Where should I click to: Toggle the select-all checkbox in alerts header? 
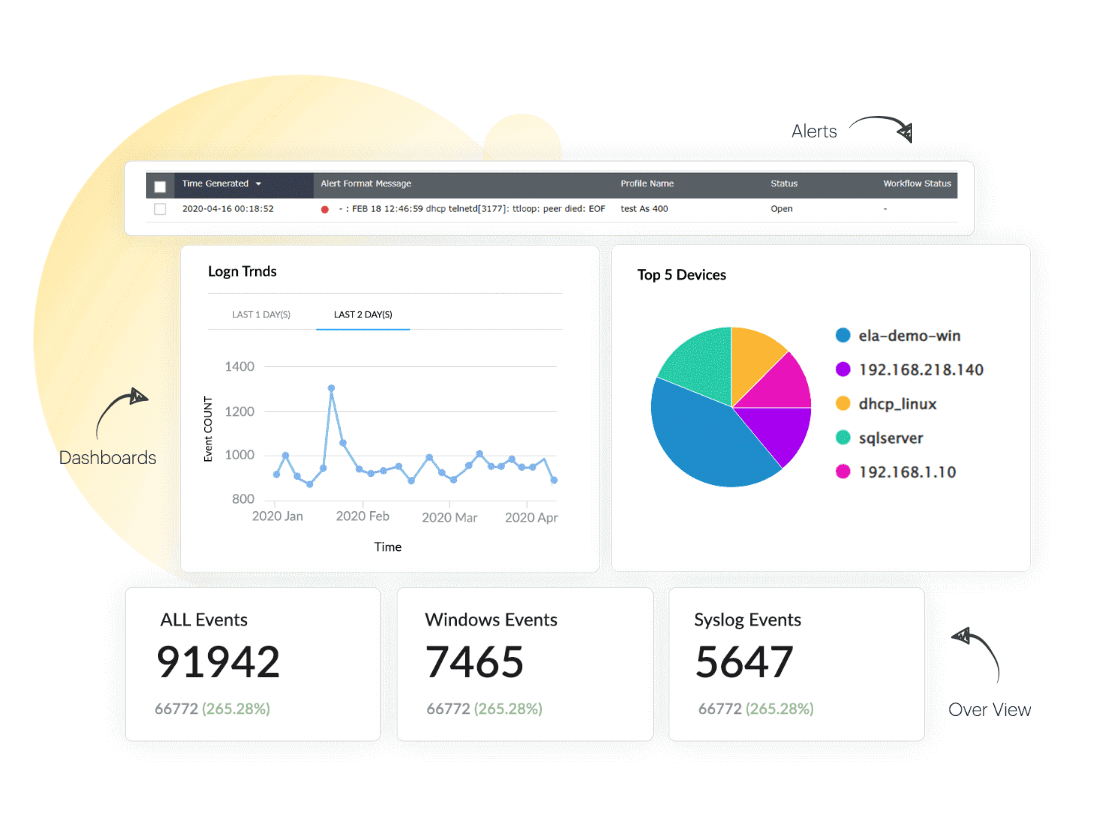pos(160,186)
